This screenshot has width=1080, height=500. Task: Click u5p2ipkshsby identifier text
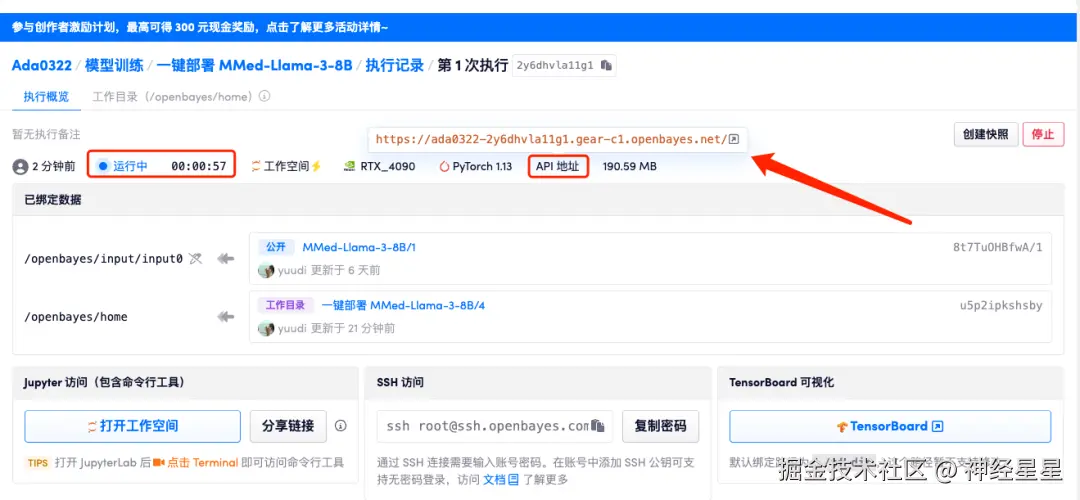pos(1001,305)
